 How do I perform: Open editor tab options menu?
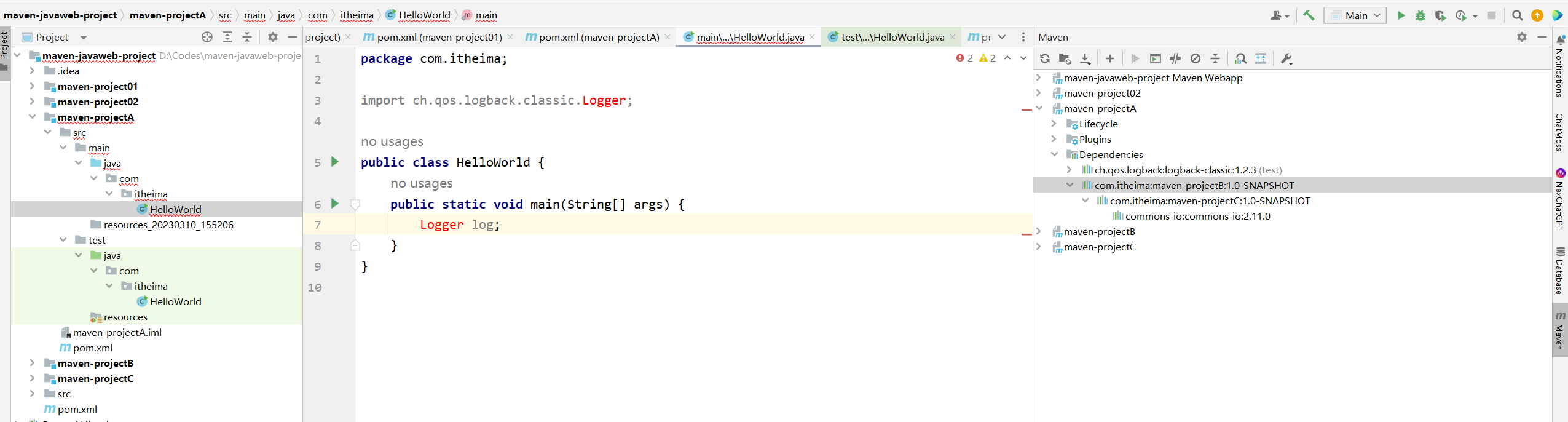point(1023,37)
